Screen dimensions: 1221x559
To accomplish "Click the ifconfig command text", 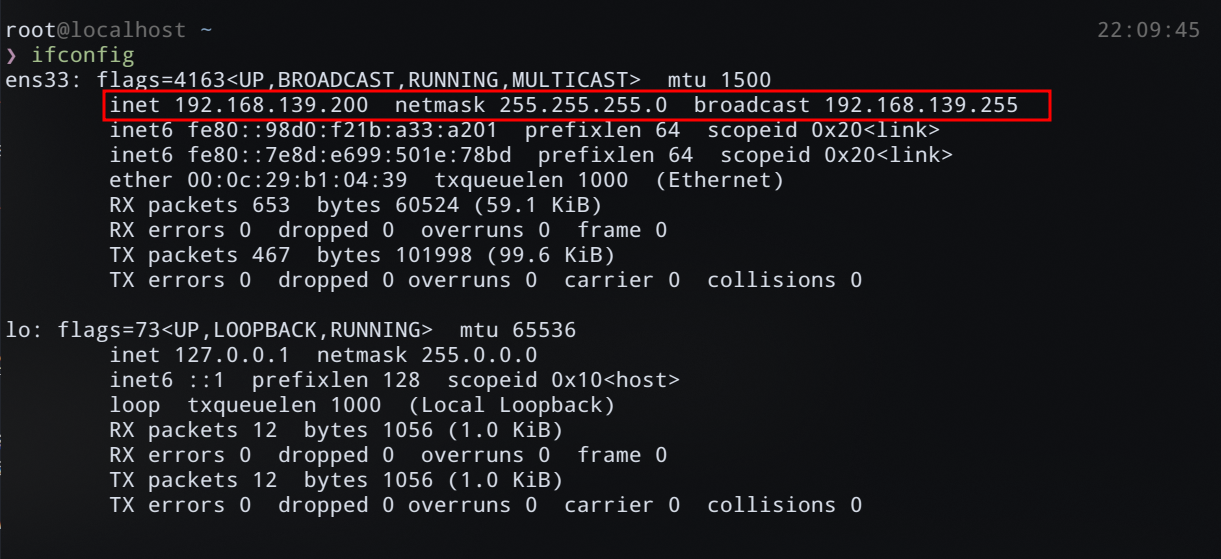I will (x=83, y=55).
